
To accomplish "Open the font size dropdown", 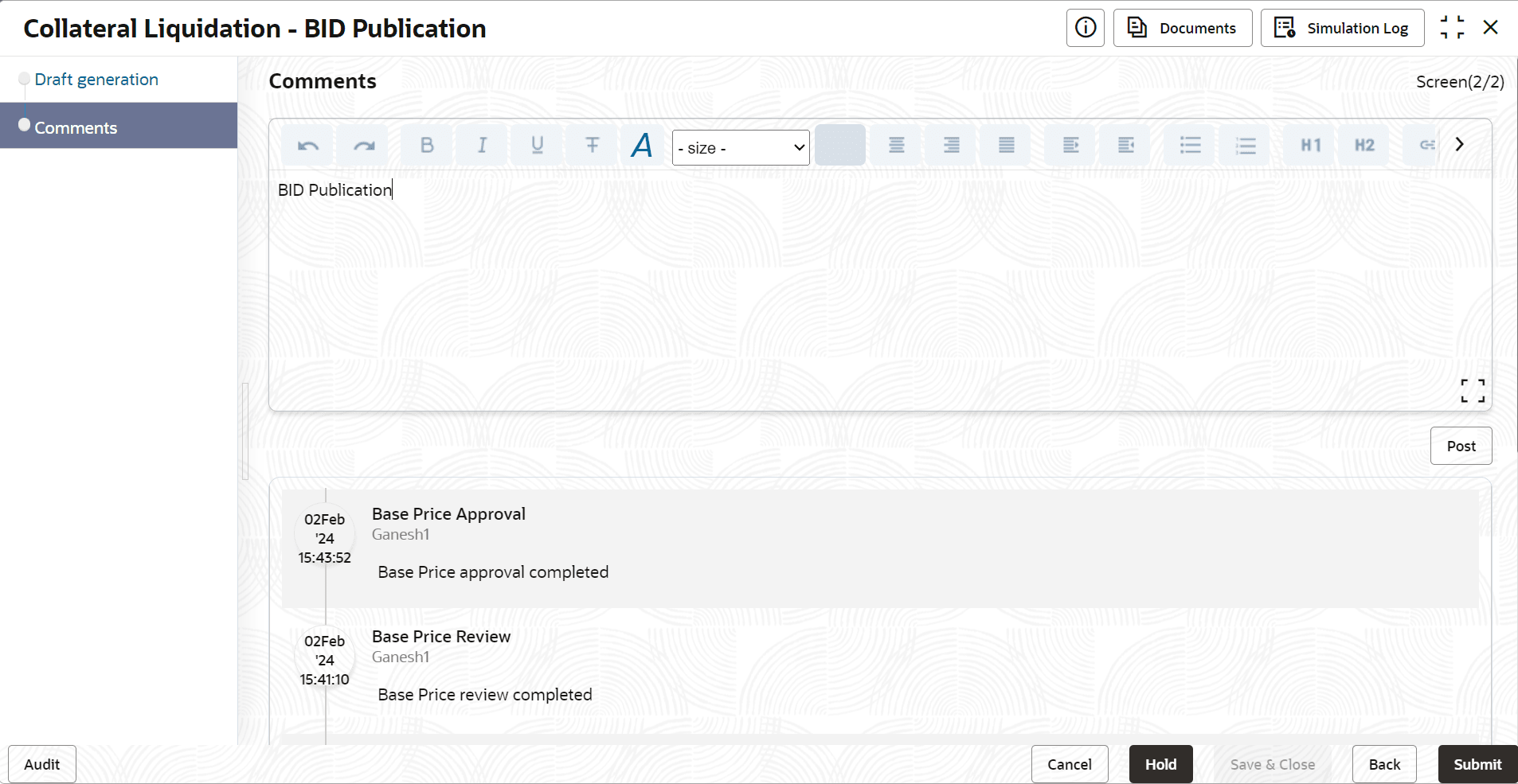I will 741,148.
